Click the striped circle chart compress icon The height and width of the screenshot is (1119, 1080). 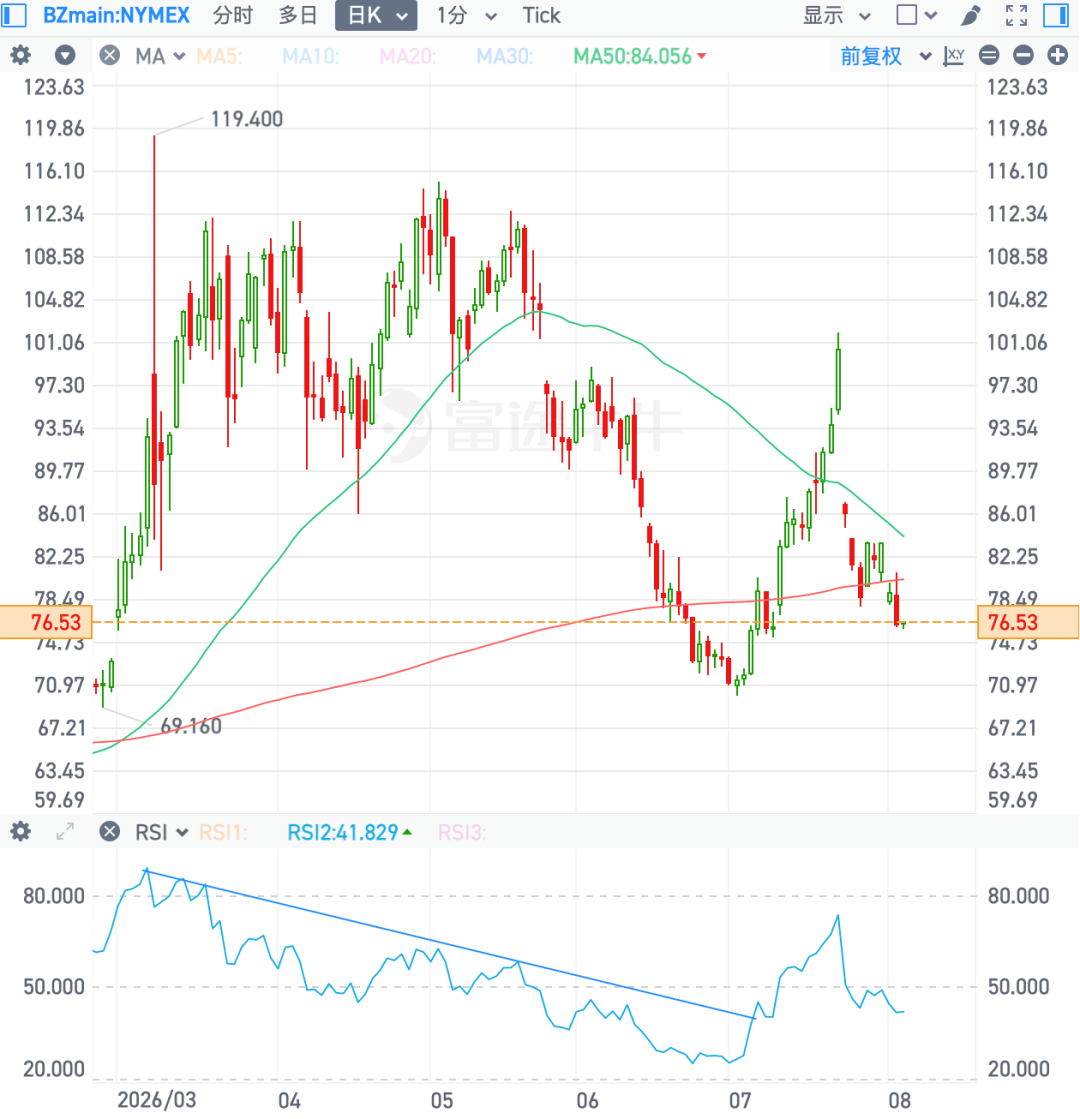[x=989, y=55]
